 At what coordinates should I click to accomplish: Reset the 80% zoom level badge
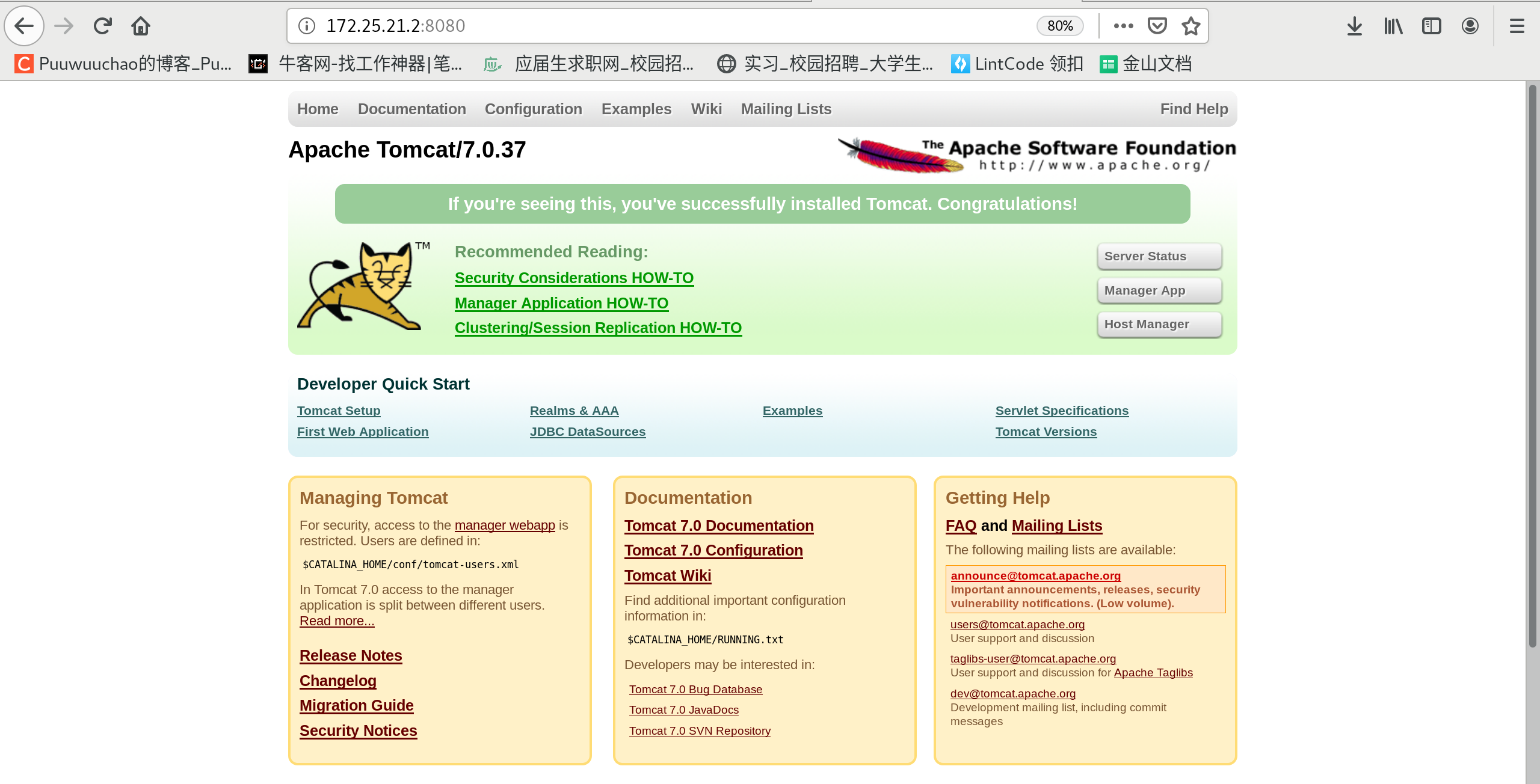(x=1060, y=26)
